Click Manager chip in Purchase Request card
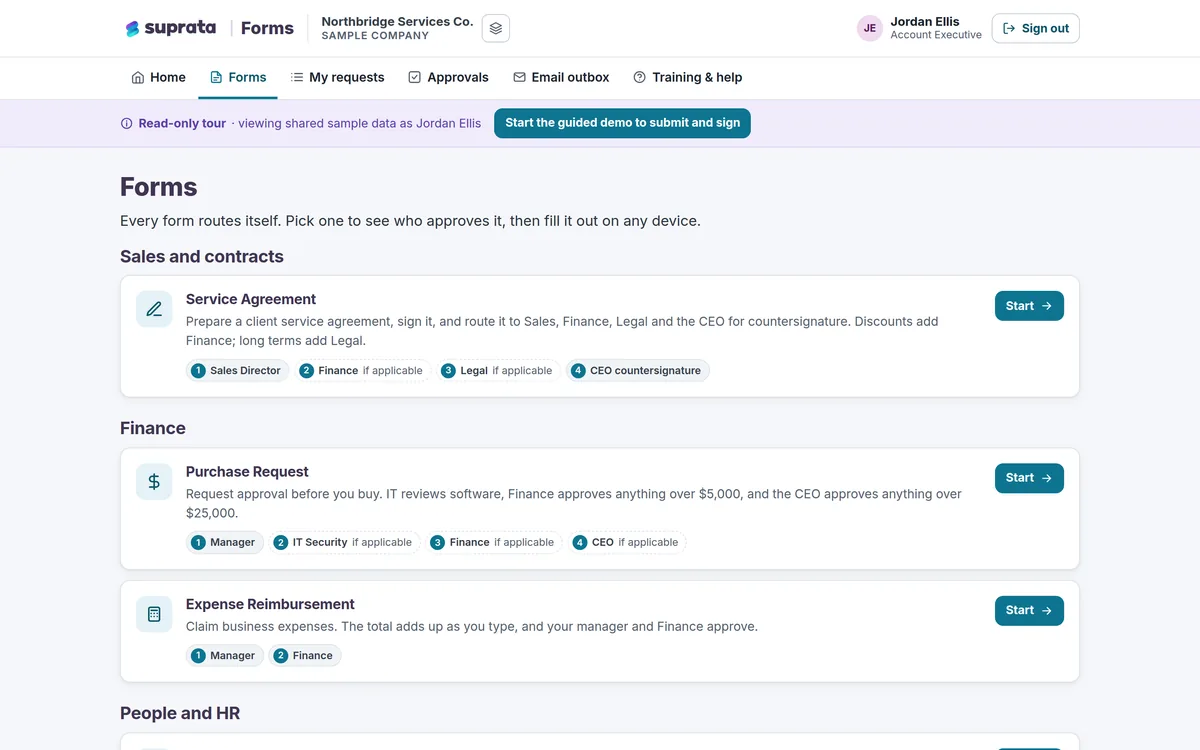This screenshot has width=1200, height=750. pyautogui.click(x=225, y=542)
